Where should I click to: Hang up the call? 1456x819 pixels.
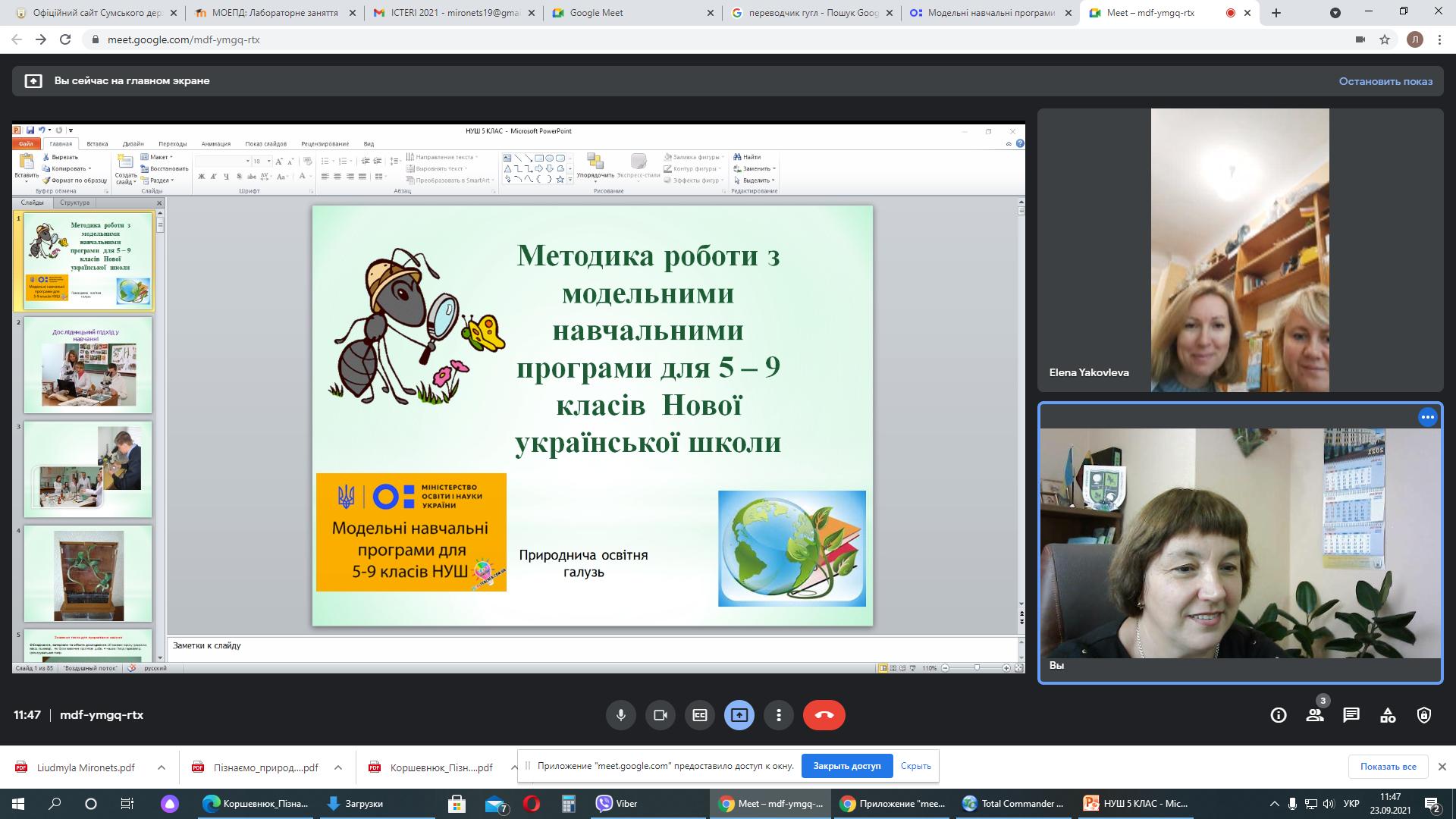pyautogui.click(x=824, y=715)
